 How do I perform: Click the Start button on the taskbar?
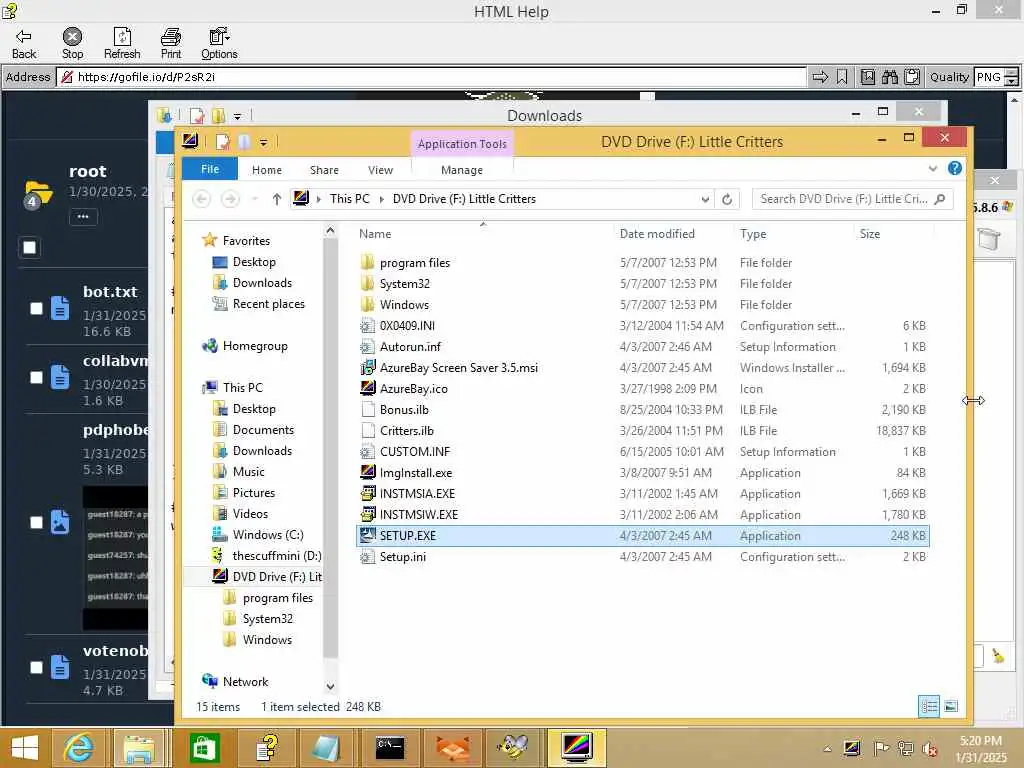point(24,748)
